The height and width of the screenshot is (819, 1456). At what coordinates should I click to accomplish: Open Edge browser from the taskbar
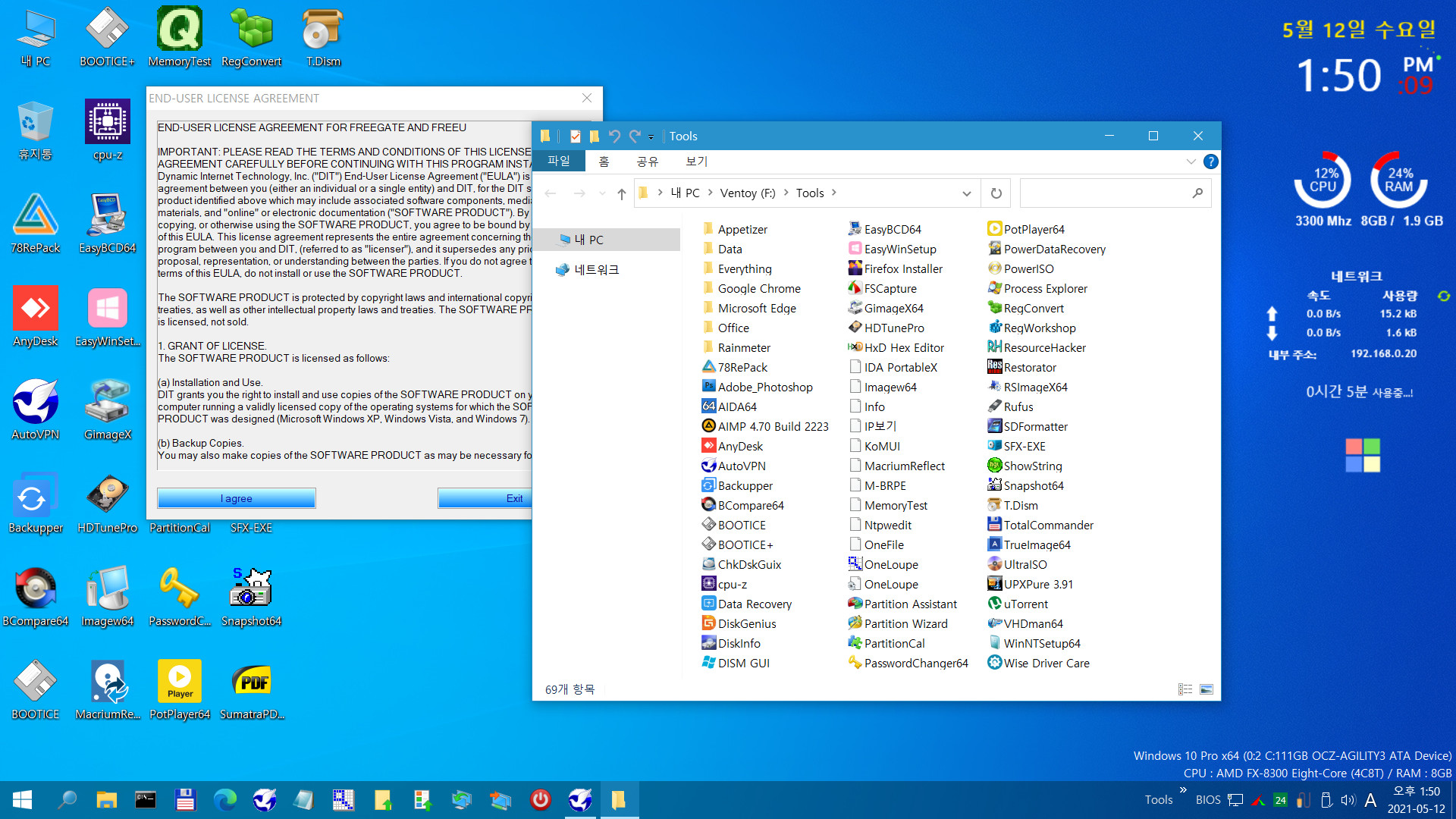[224, 800]
